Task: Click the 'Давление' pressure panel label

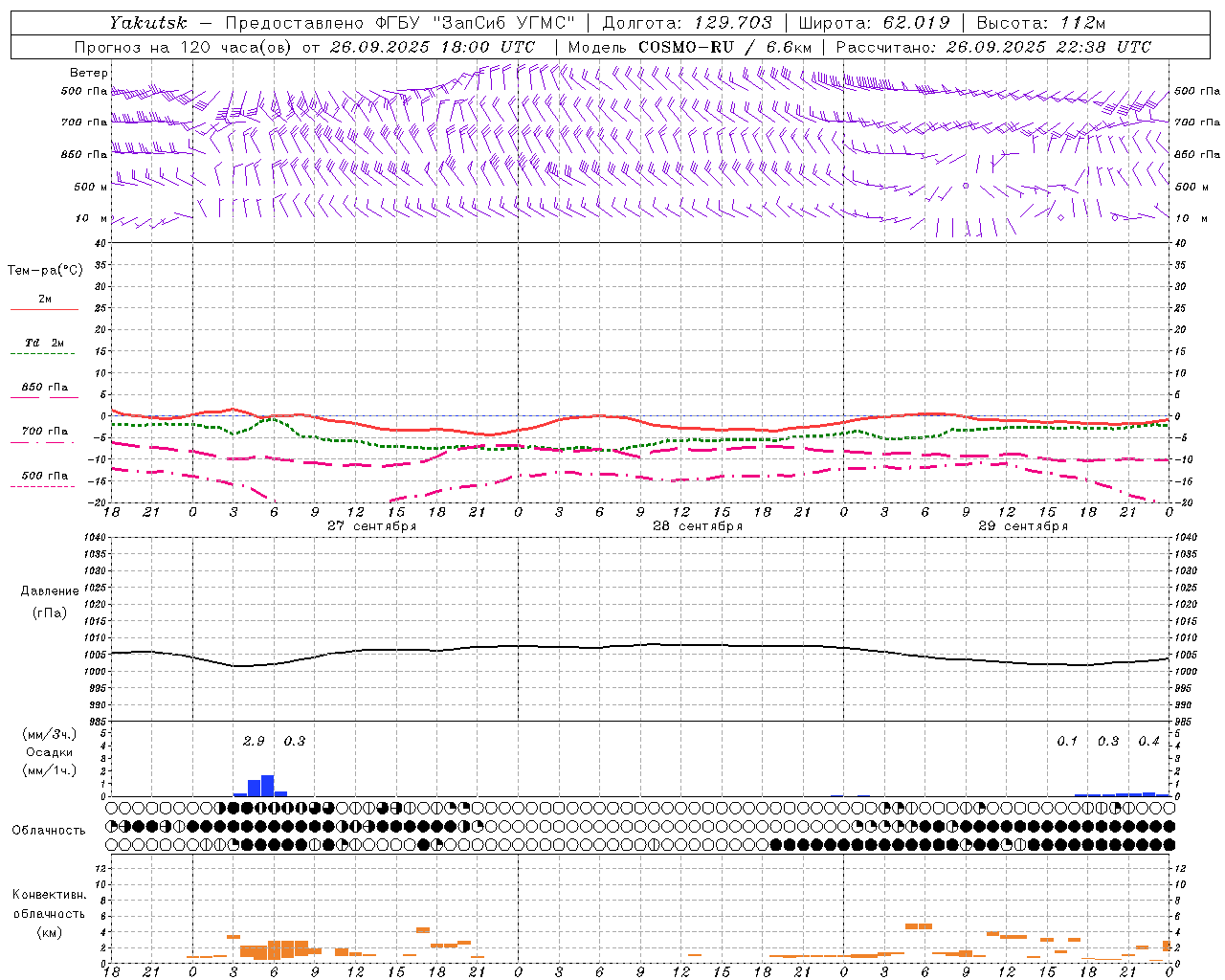Action: tap(50, 591)
